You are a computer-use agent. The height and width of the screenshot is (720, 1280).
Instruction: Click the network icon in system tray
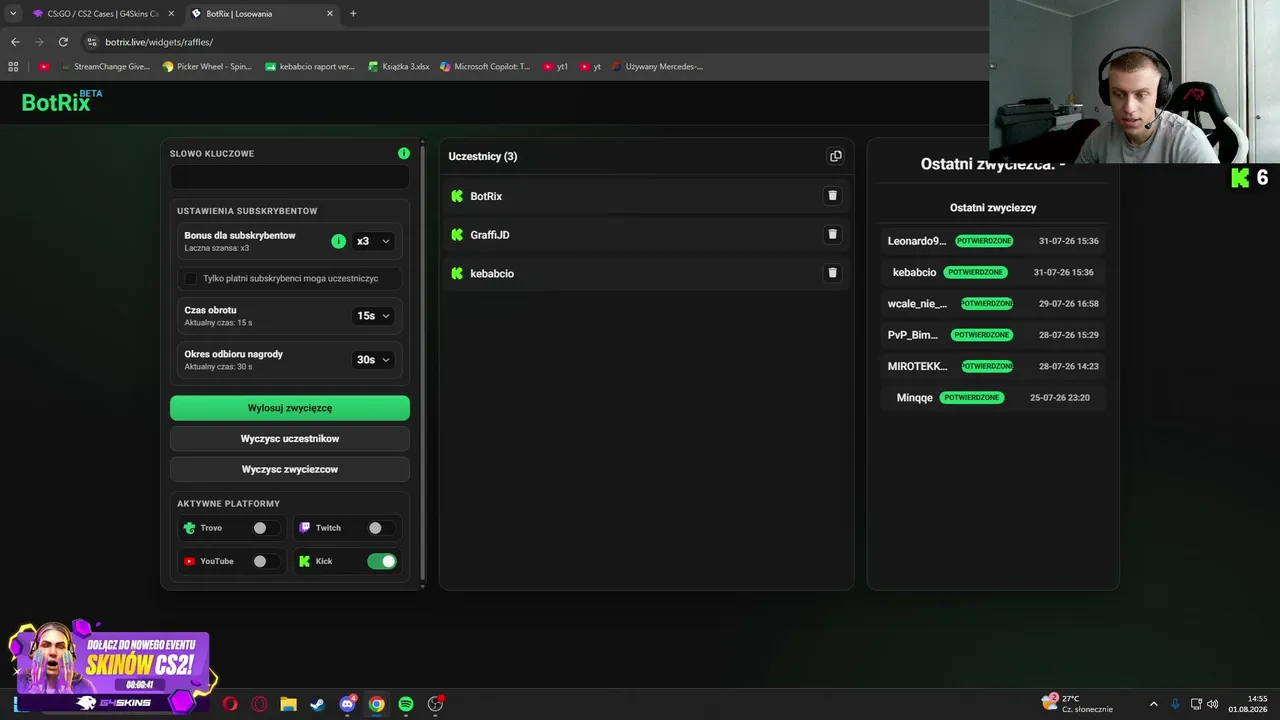click(1196, 704)
